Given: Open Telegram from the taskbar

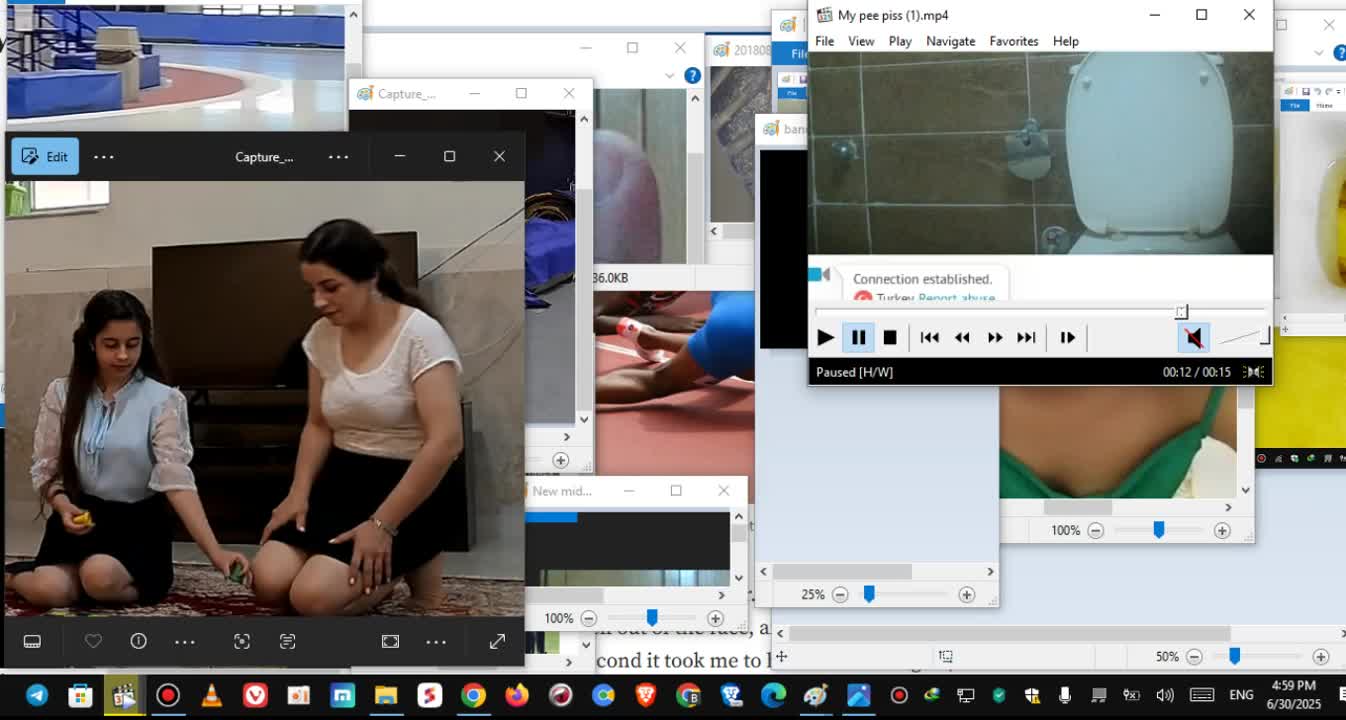Looking at the screenshot, I should (36, 695).
